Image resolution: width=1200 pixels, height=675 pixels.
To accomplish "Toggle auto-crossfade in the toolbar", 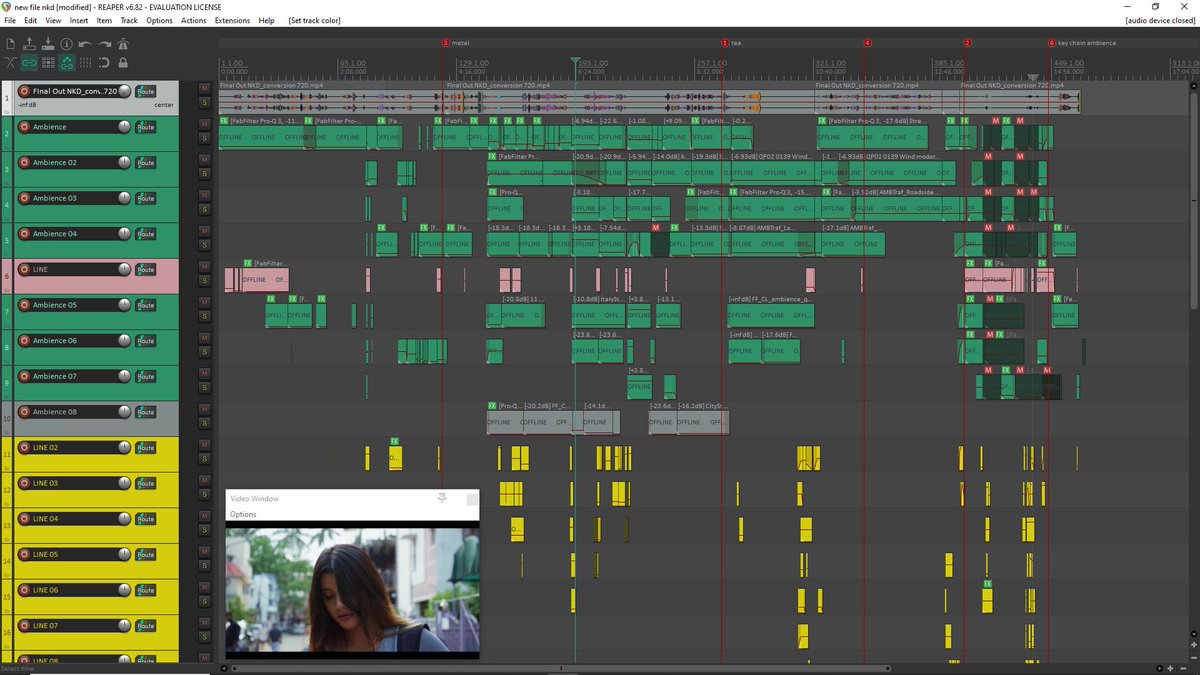I will point(10,63).
